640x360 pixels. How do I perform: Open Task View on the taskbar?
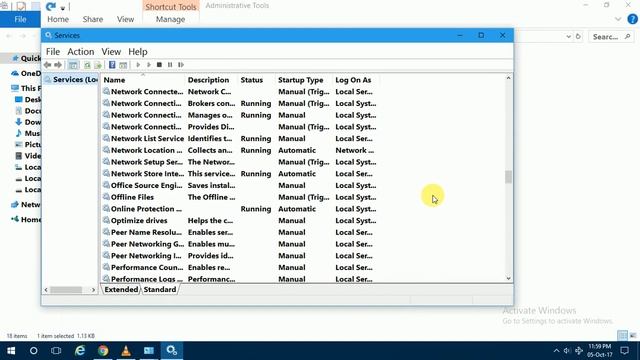tap(56, 351)
